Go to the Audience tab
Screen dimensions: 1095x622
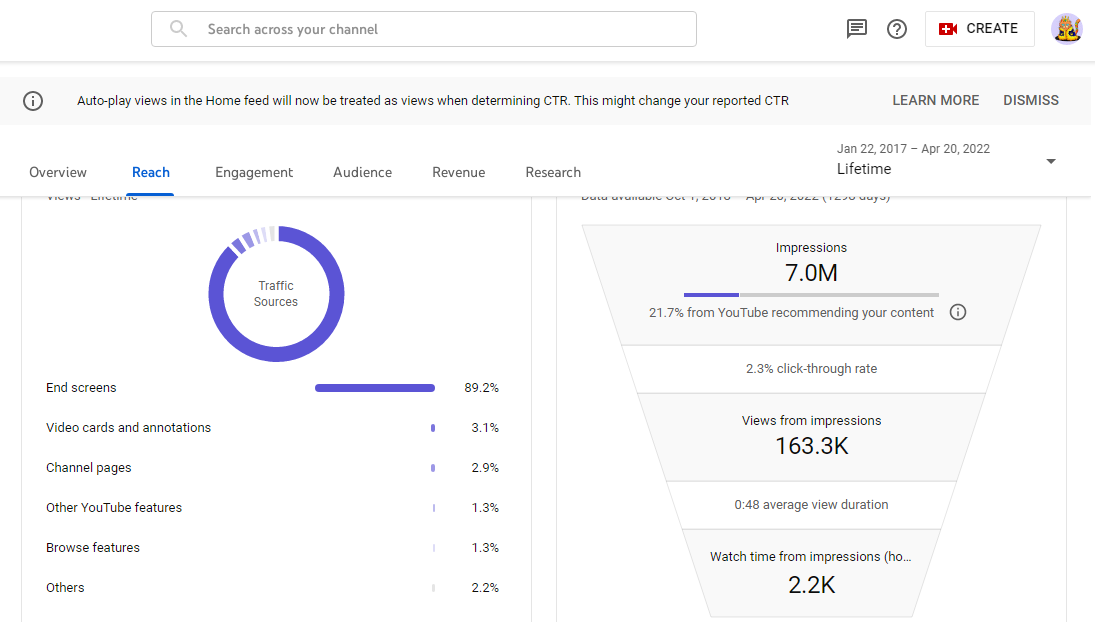pyautogui.click(x=362, y=172)
